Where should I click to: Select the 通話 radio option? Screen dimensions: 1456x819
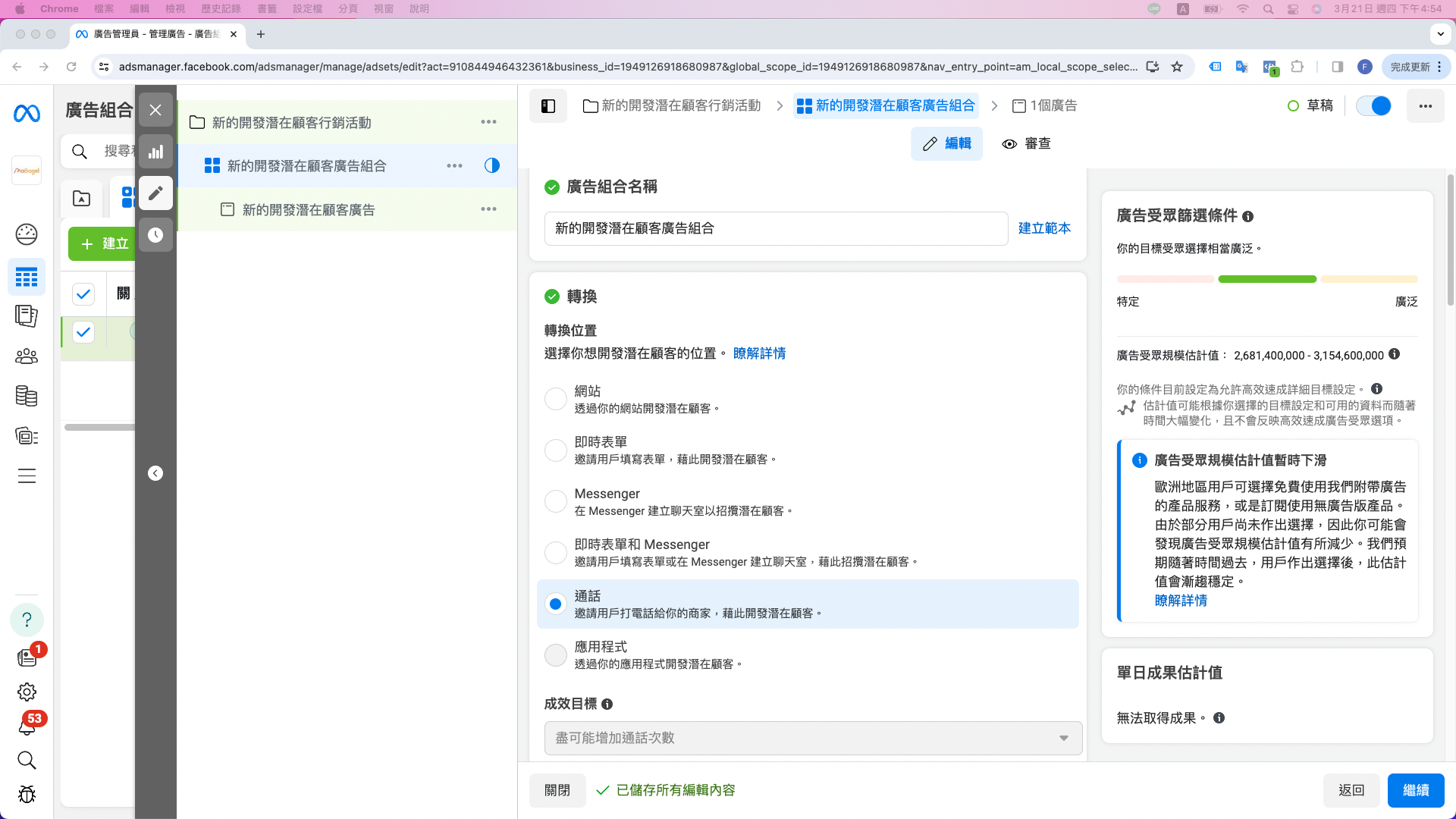(x=556, y=604)
